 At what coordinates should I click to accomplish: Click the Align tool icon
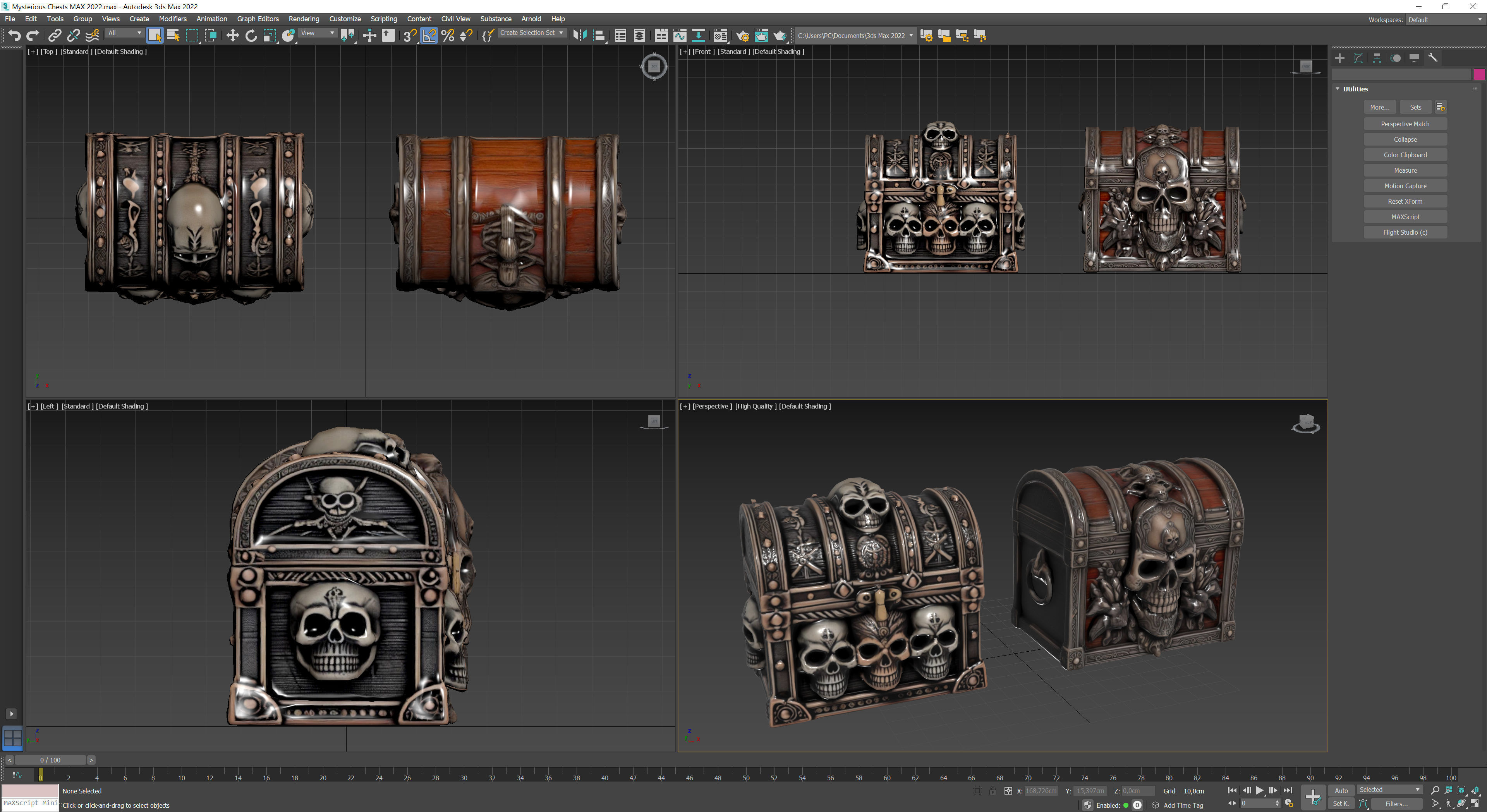[x=599, y=35]
